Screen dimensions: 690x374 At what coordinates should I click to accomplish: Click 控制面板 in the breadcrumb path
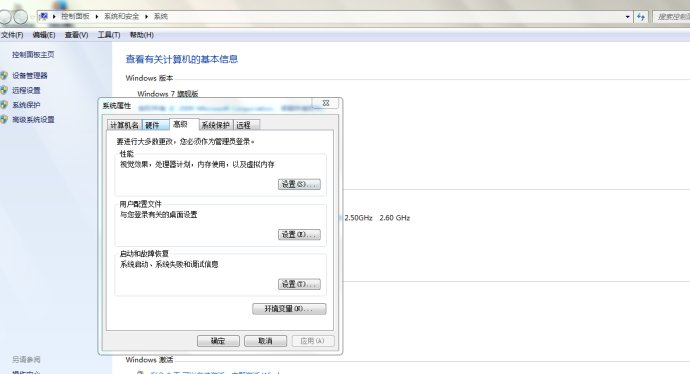click(75, 16)
